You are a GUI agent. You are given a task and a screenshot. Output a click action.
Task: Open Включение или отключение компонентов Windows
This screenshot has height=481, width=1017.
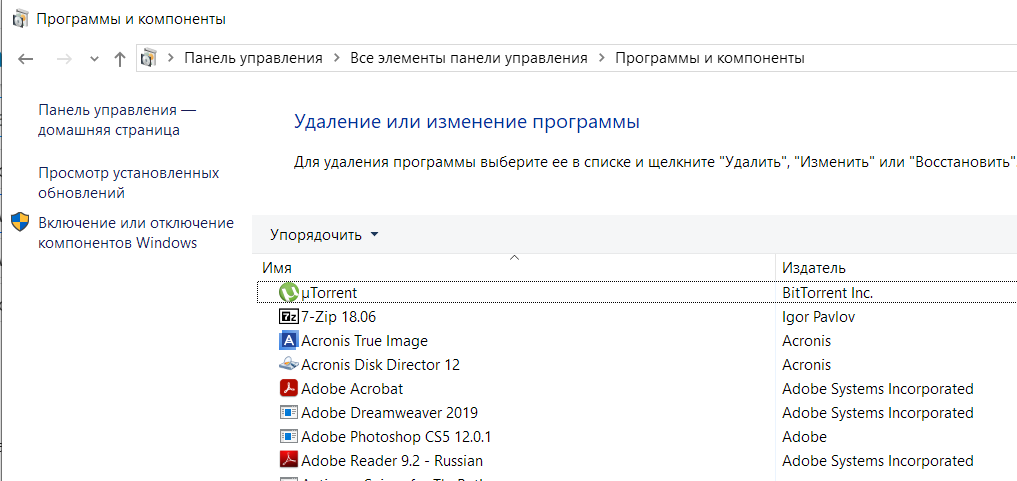pyautogui.click(x=135, y=233)
